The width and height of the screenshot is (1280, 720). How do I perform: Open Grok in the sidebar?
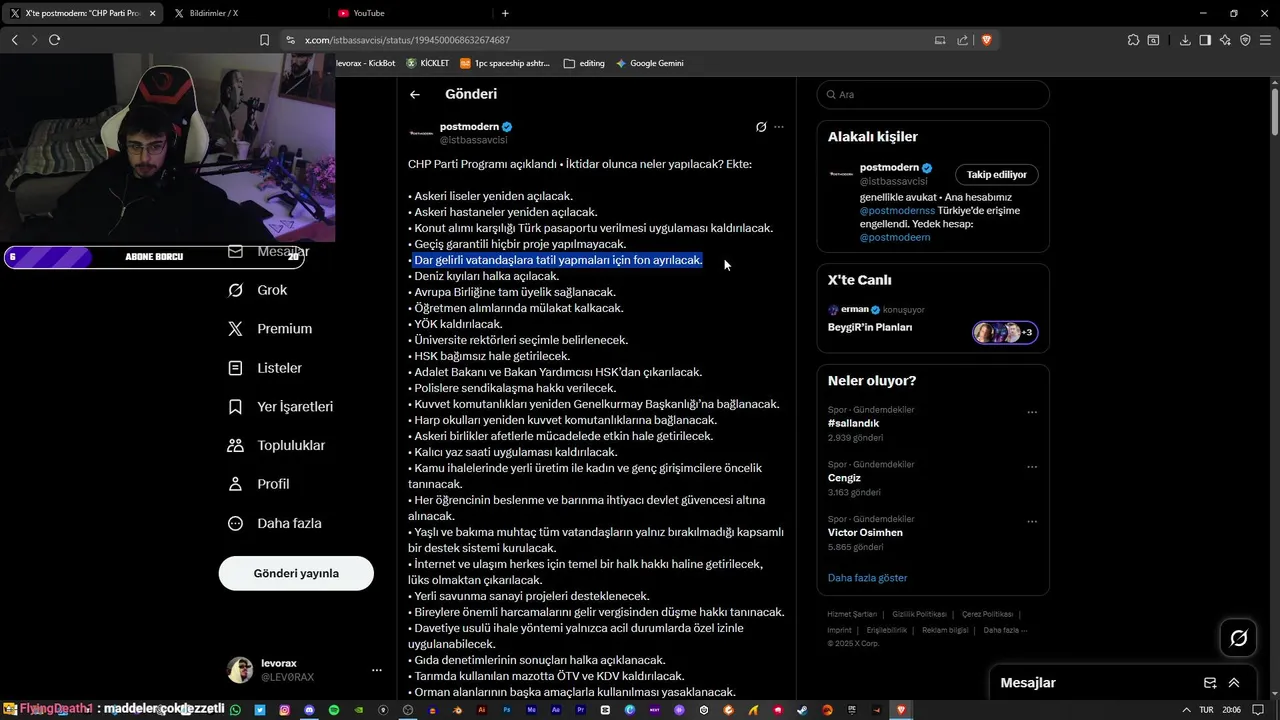[258, 290]
